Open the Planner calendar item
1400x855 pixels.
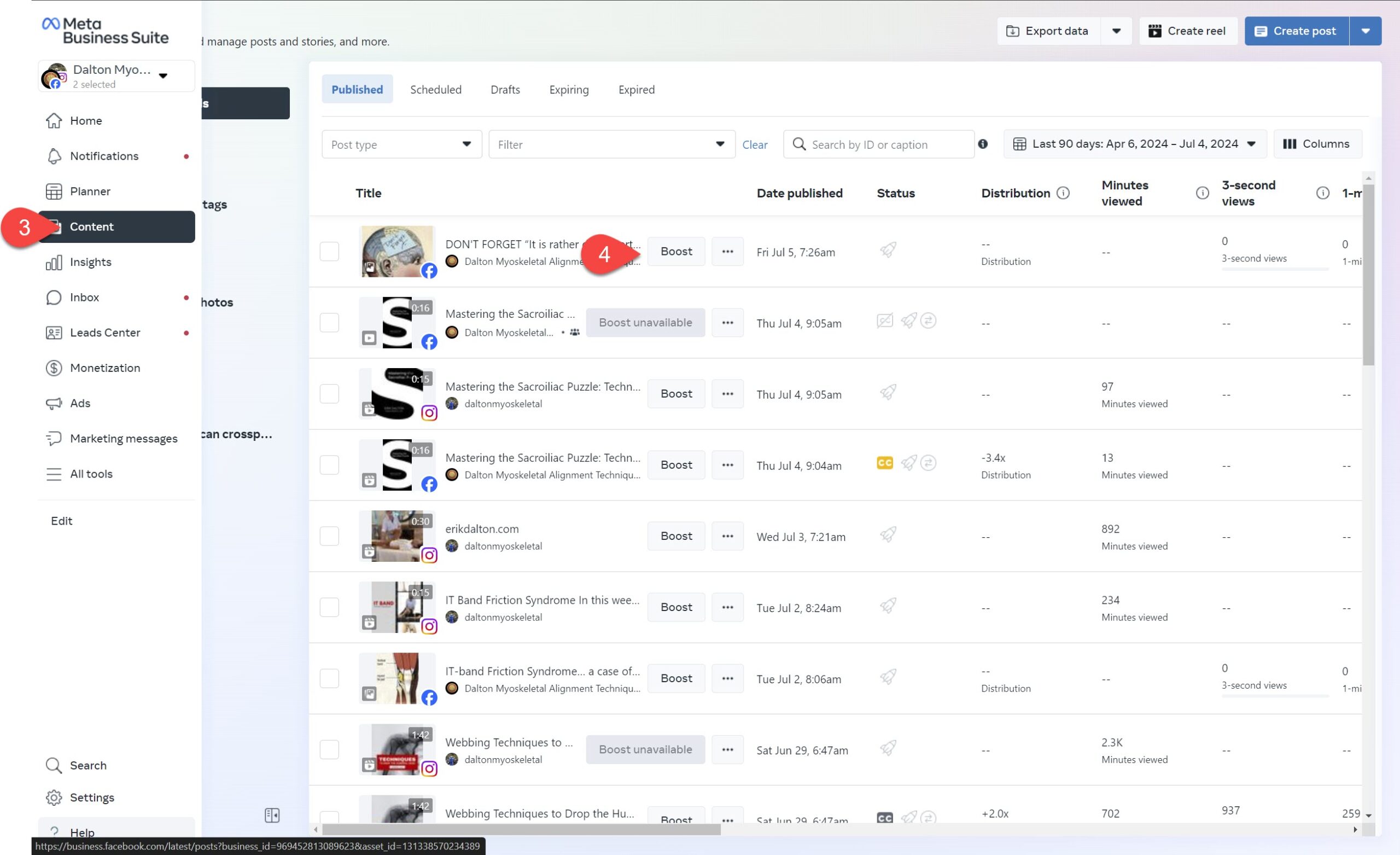(116, 191)
